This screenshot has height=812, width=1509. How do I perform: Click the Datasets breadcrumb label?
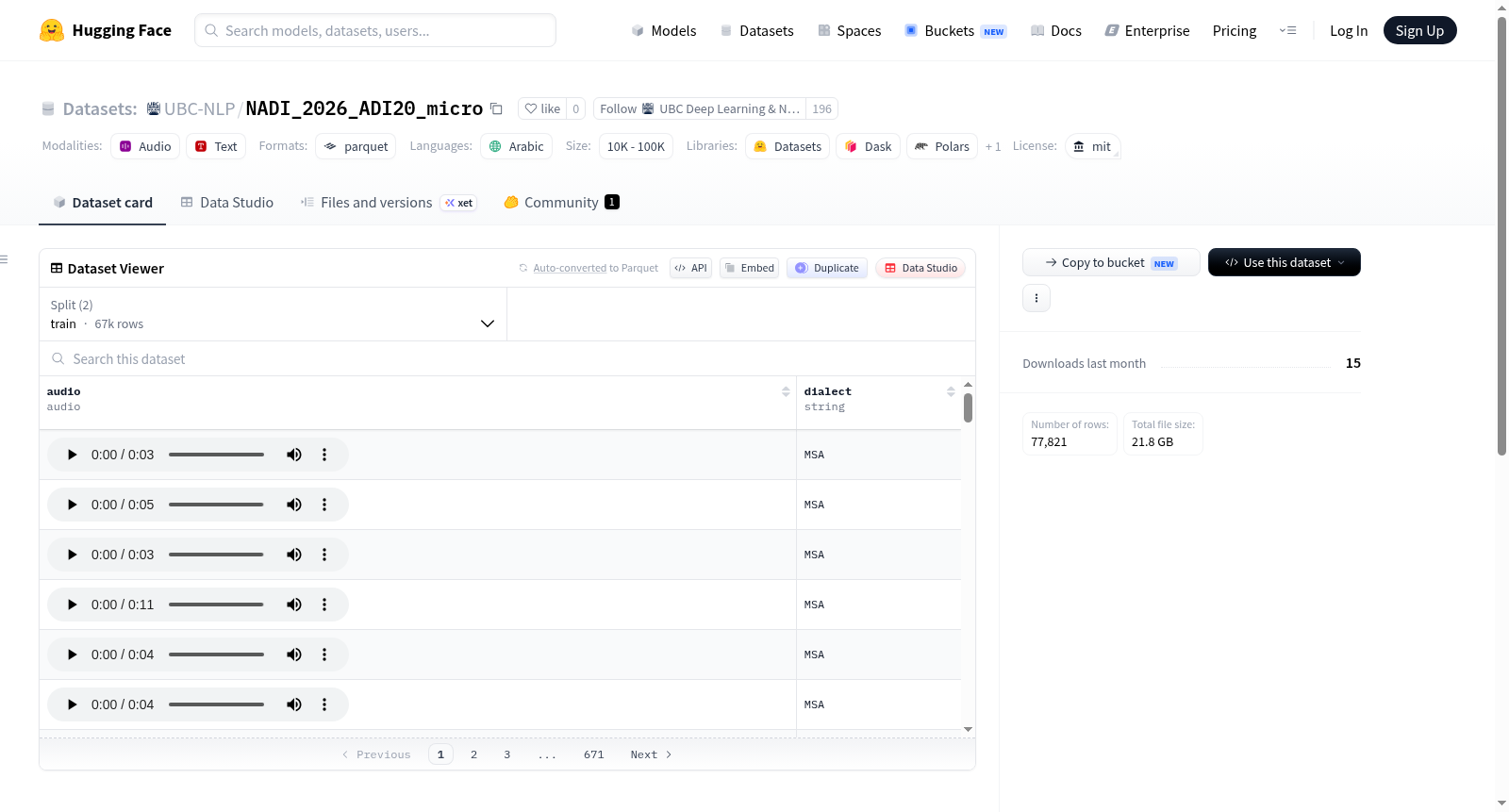pos(99,108)
